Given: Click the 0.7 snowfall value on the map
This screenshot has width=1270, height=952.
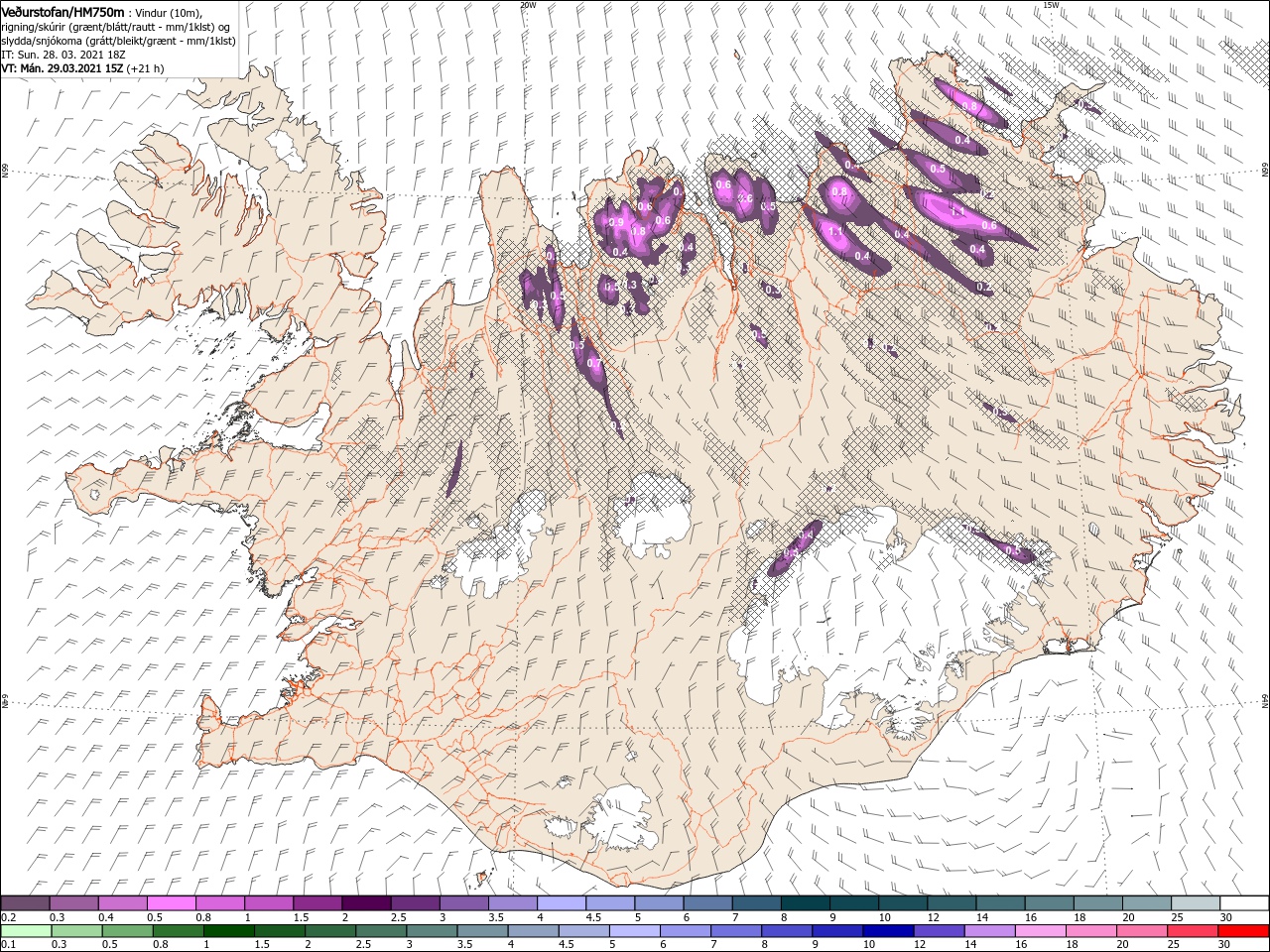Looking at the screenshot, I should click(594, 363).
